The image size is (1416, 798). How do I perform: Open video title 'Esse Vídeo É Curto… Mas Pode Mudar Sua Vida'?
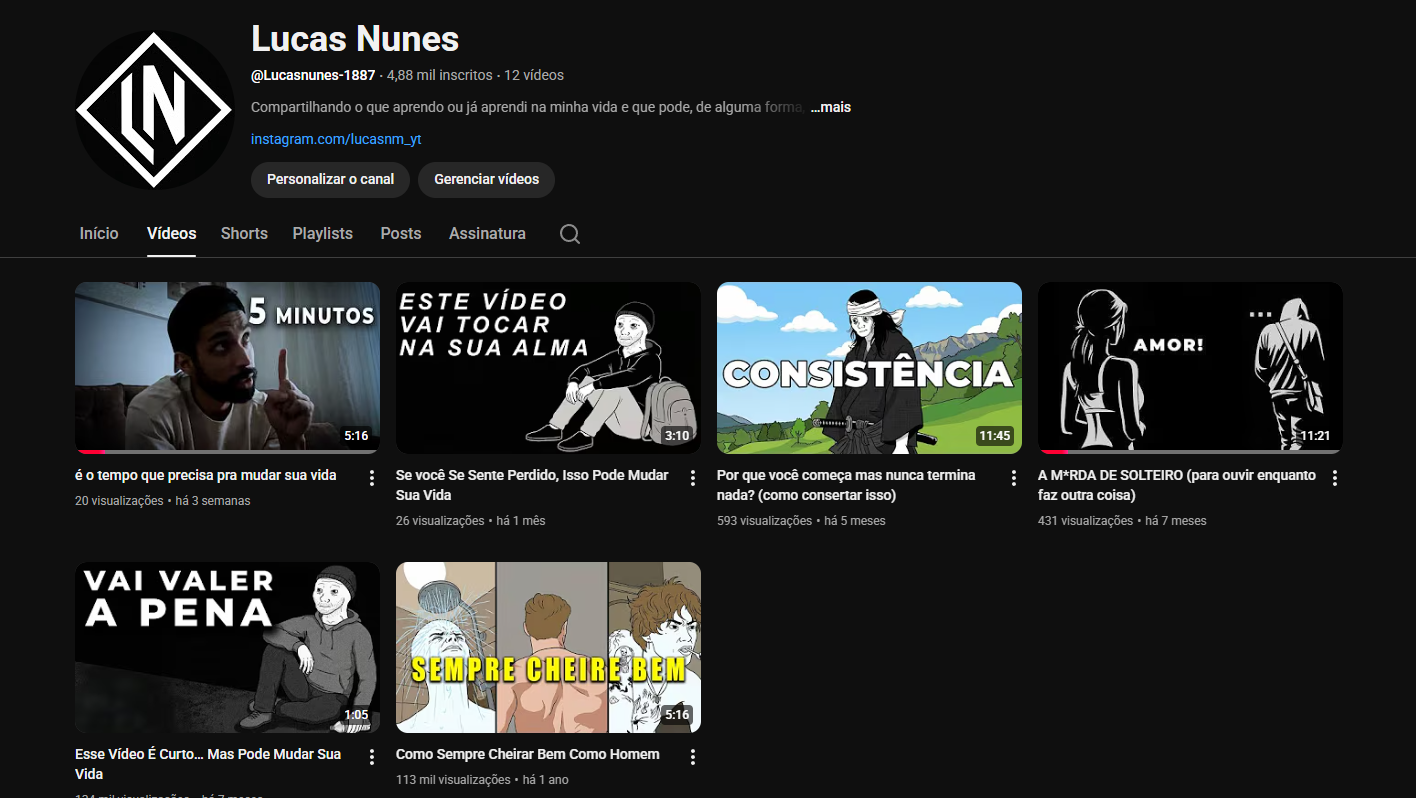[x=208, y=764]
